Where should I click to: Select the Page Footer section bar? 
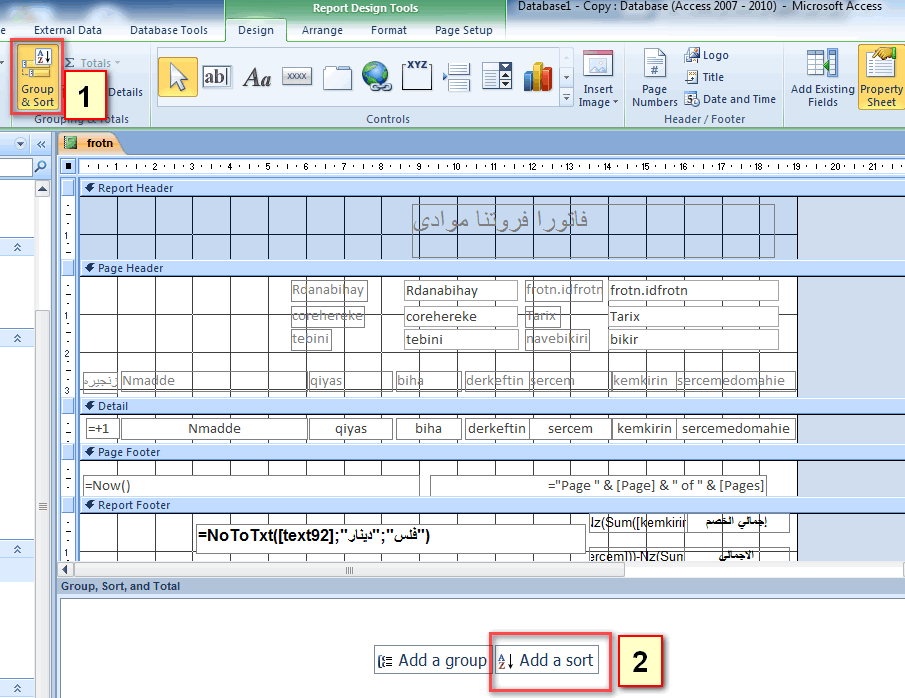pos(492,452)
